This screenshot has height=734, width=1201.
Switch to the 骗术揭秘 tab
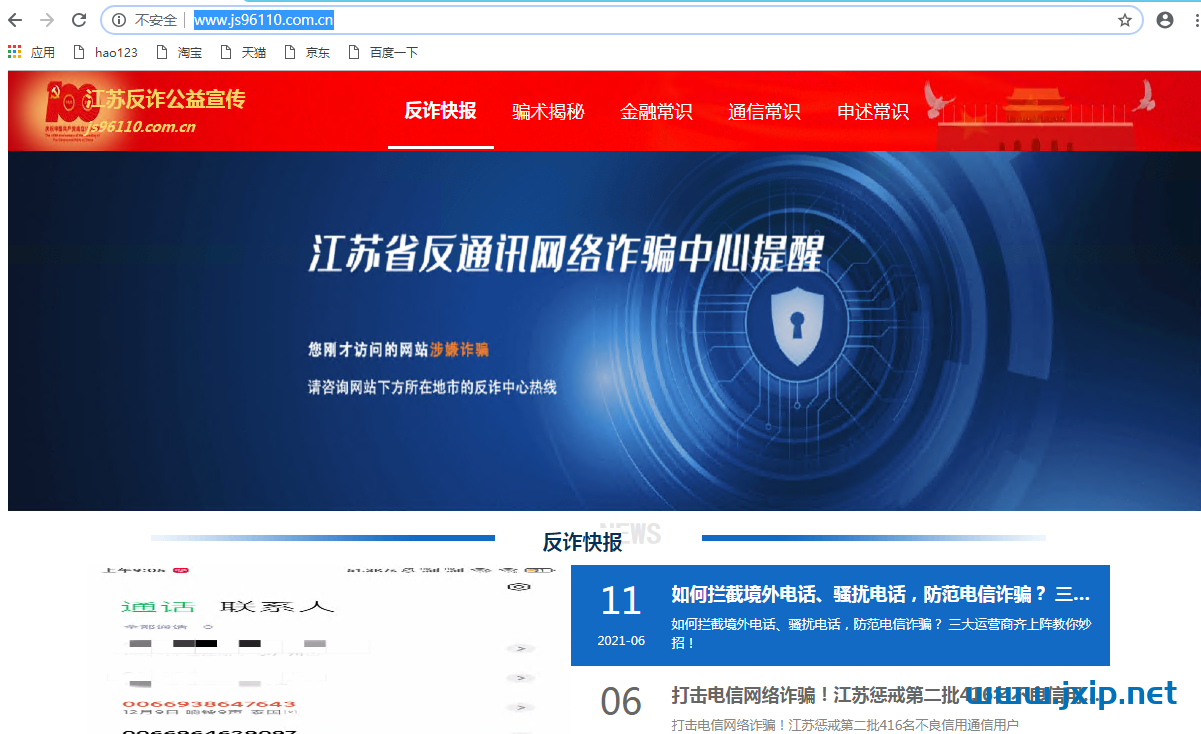click(x=548, y=112)
